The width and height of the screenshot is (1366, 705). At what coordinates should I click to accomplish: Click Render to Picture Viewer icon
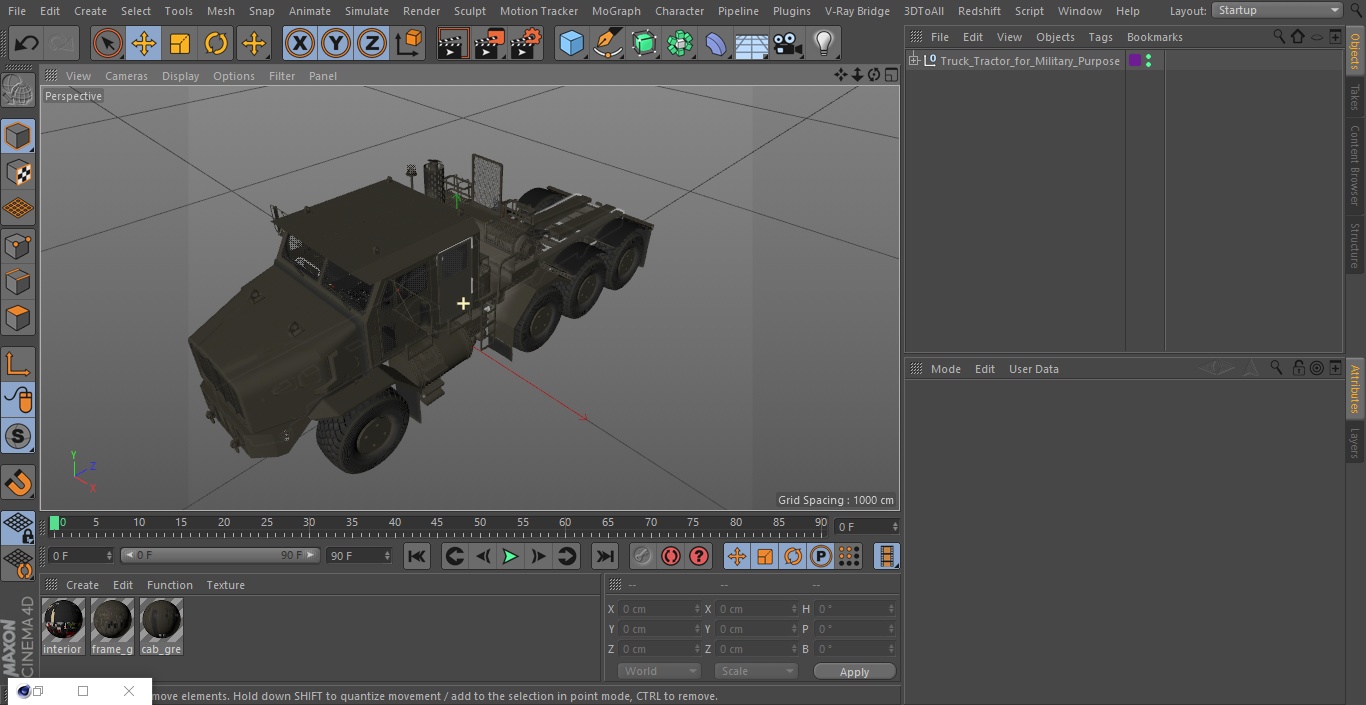pos(489,43)
